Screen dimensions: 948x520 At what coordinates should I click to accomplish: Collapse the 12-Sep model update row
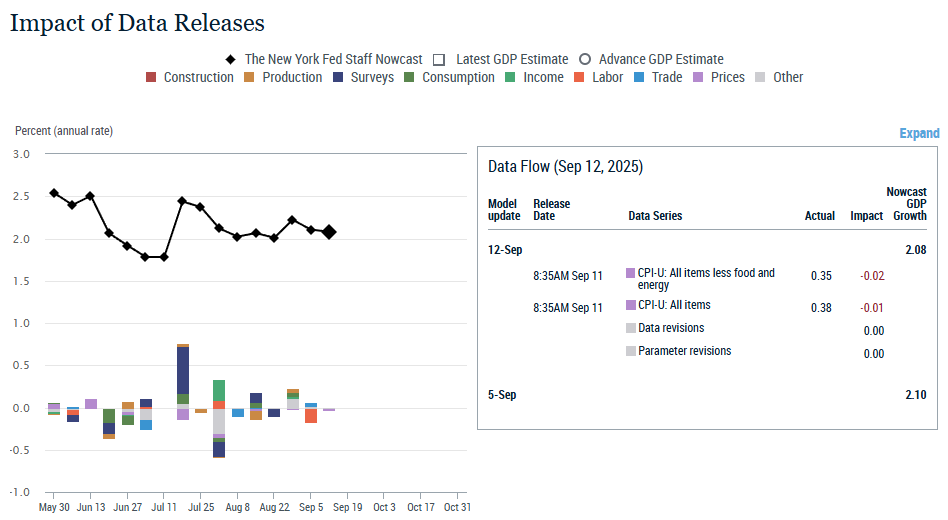505,250
